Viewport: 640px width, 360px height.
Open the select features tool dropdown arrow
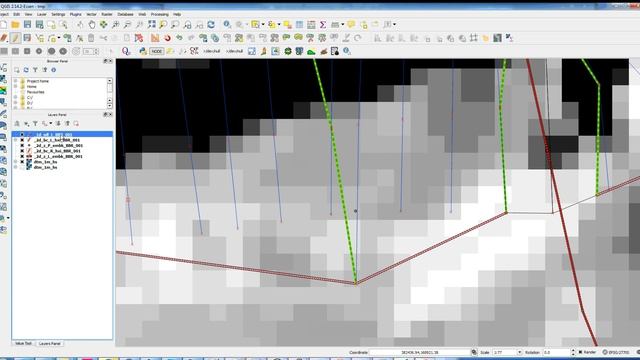click(263, 25)
